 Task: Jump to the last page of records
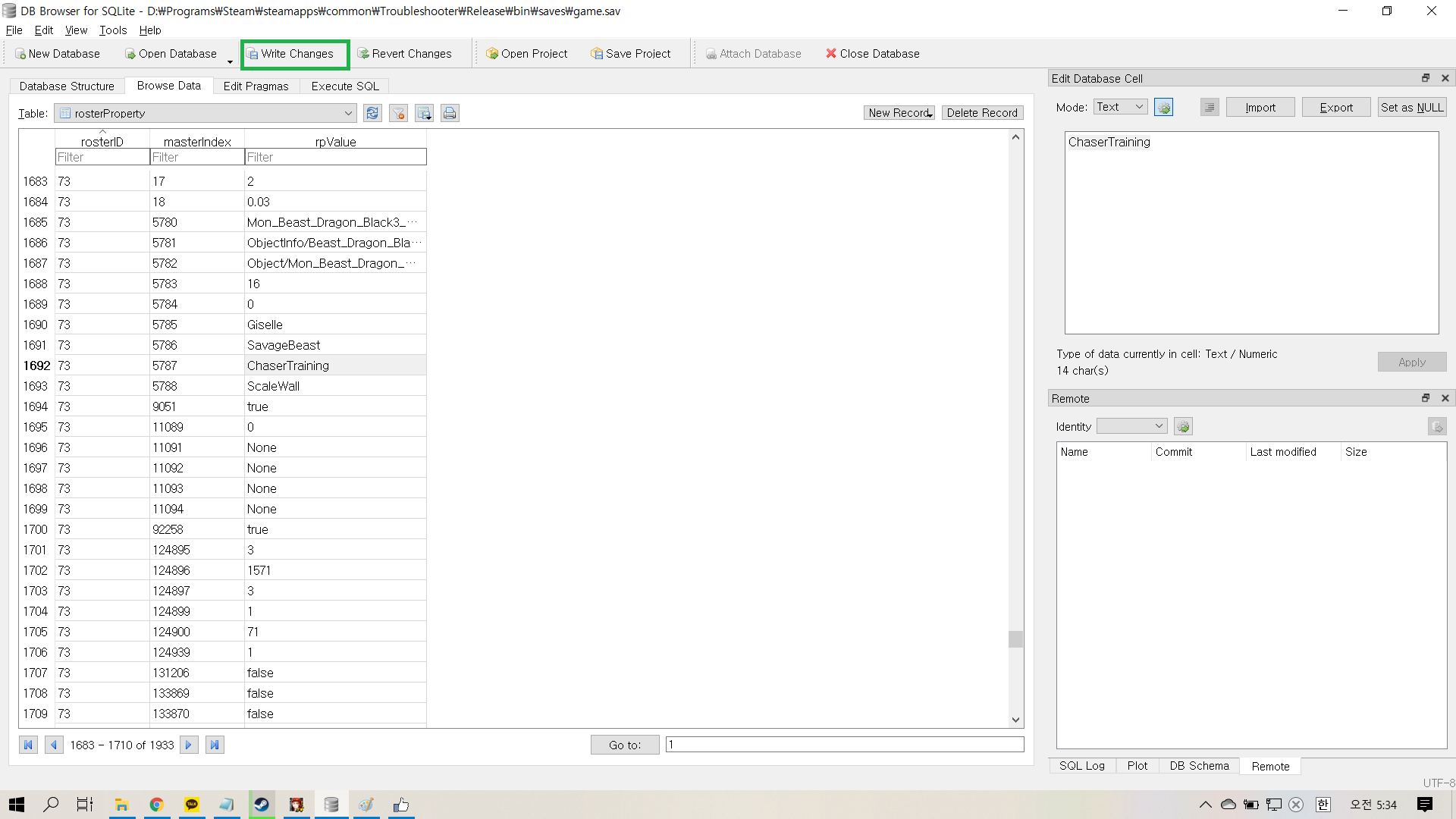tap(215, 745)
